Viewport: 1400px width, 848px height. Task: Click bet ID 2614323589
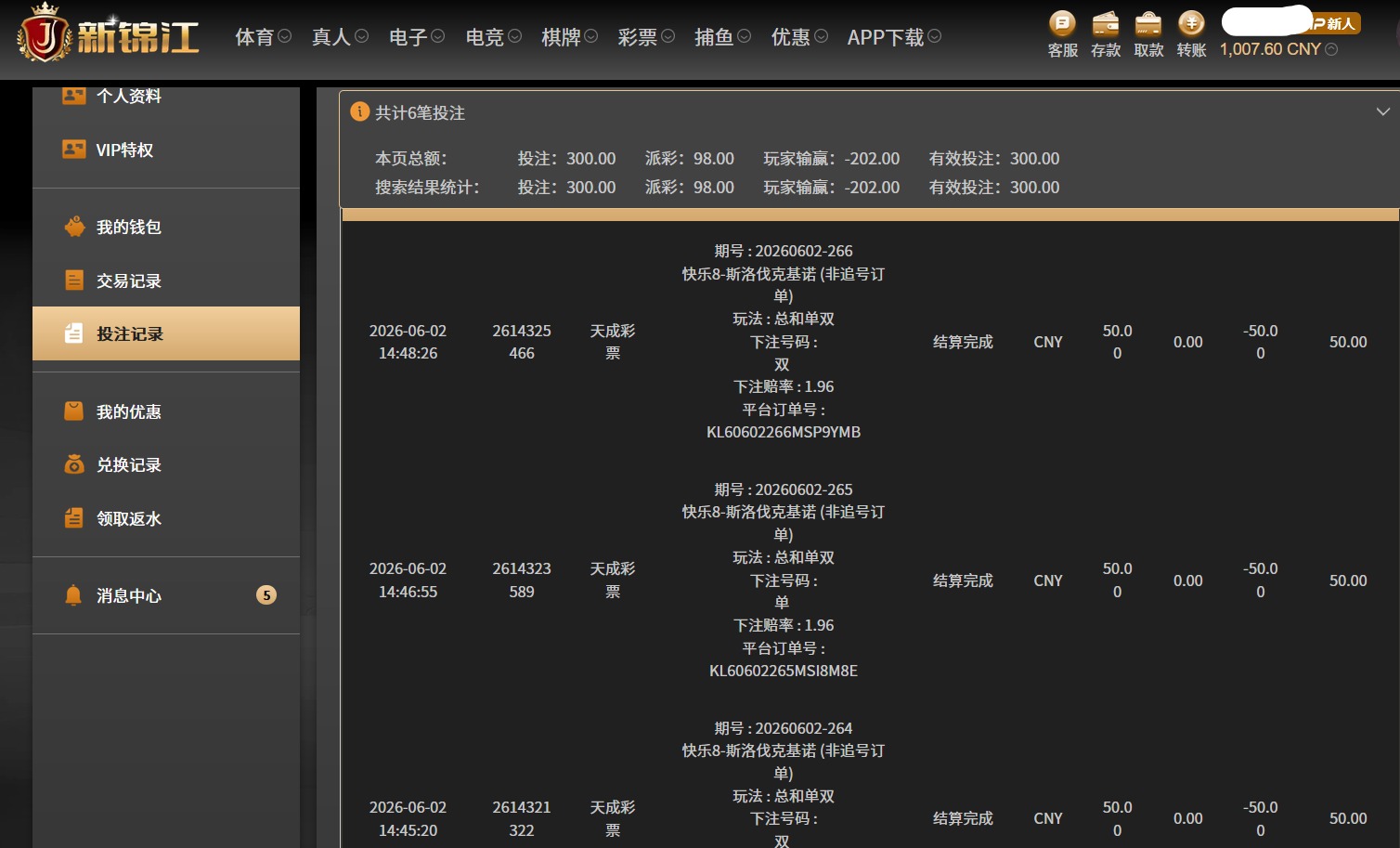522,581
